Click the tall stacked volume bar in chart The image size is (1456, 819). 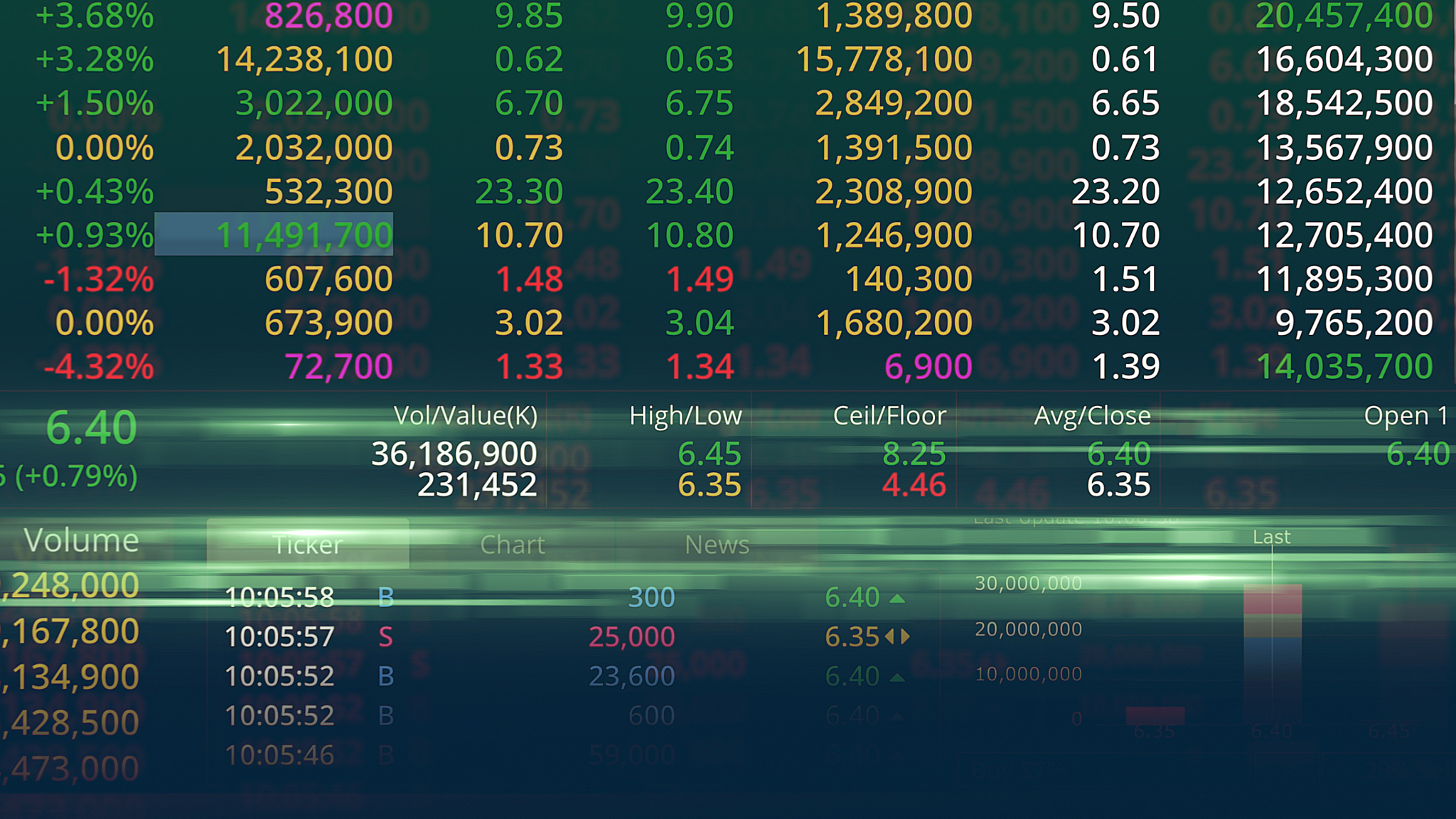click(x=1273, y=654)
